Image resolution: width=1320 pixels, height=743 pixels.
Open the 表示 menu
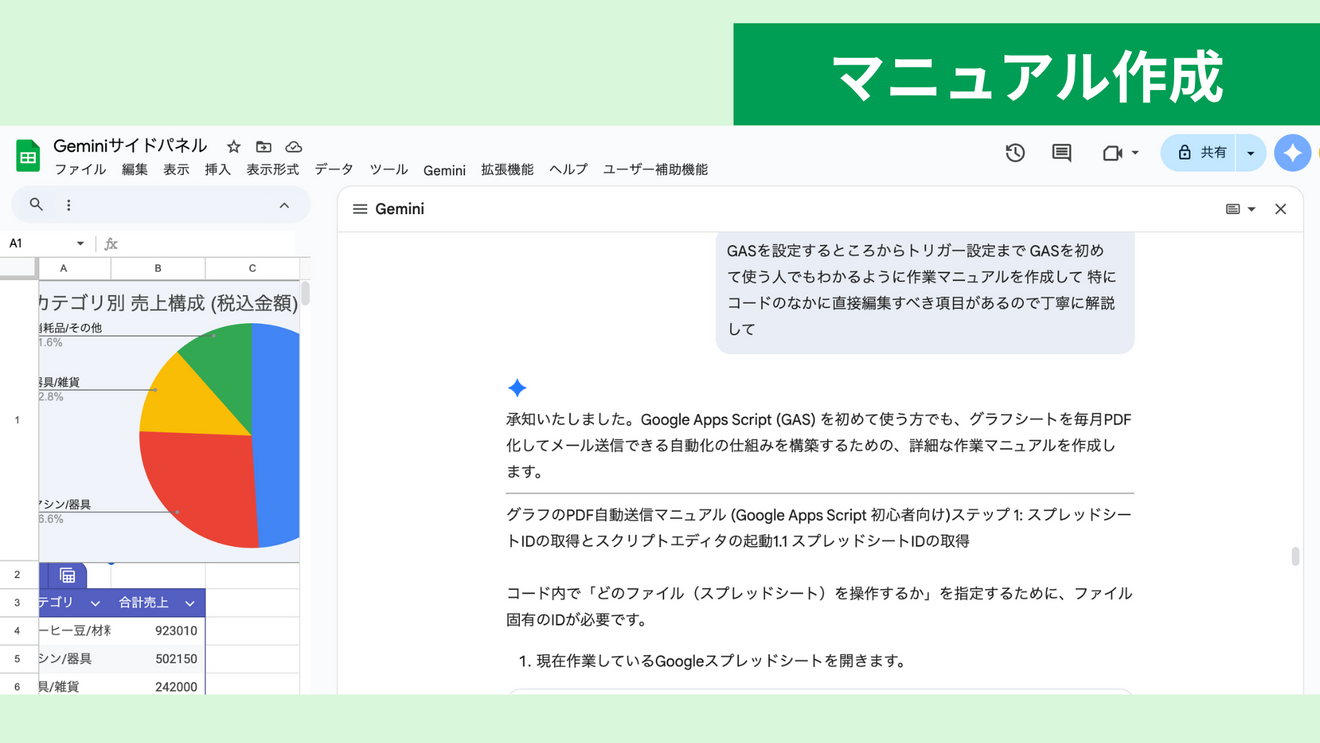(x=176, y=170)
